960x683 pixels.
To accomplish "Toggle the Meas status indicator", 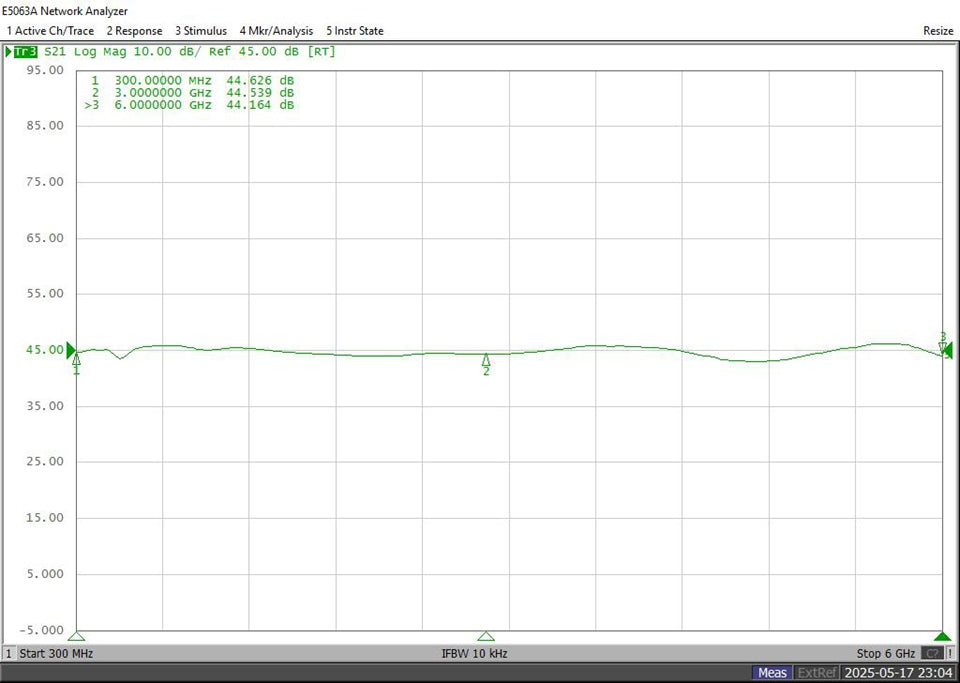I will (x=771, y=673).
